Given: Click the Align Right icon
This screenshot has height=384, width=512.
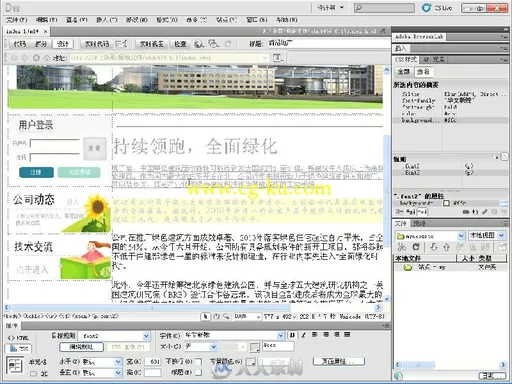Looking at the screenshot, I should click(x=337, y=334).
